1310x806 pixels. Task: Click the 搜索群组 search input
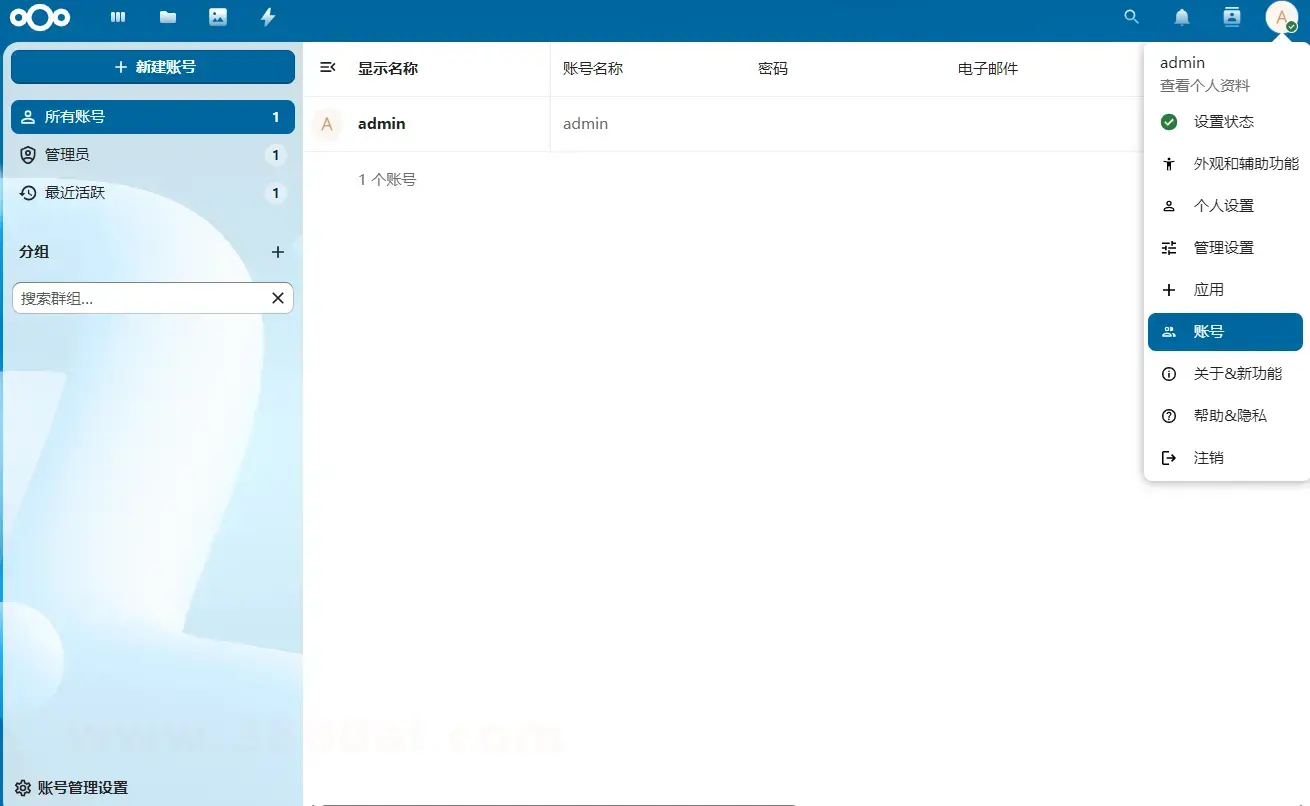tap(140, 298)
